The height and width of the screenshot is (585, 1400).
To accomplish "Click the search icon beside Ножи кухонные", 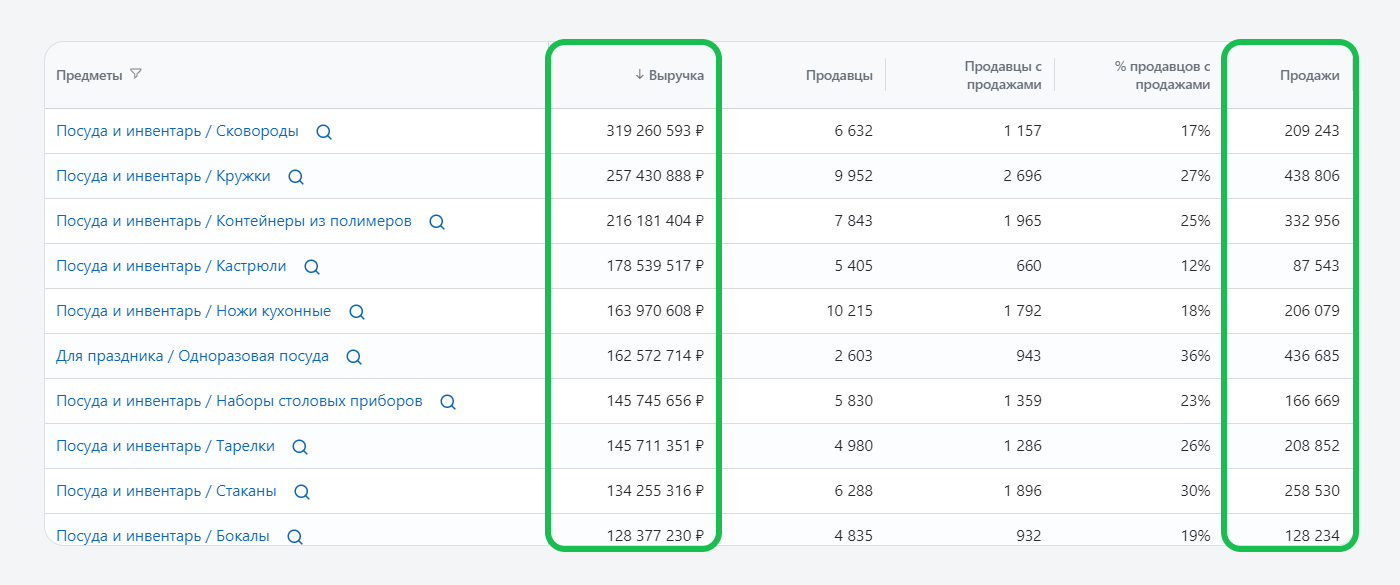I will point(357,312).
